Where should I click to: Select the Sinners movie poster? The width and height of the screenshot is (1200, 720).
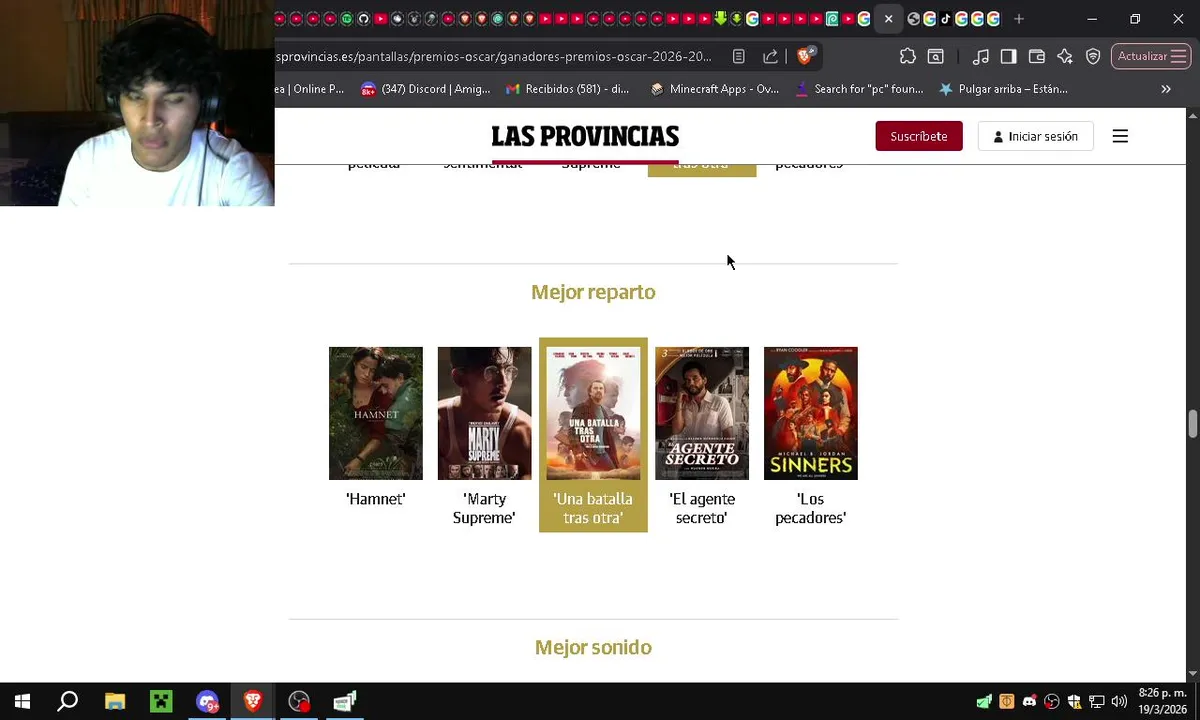click(x=811, y=413)
